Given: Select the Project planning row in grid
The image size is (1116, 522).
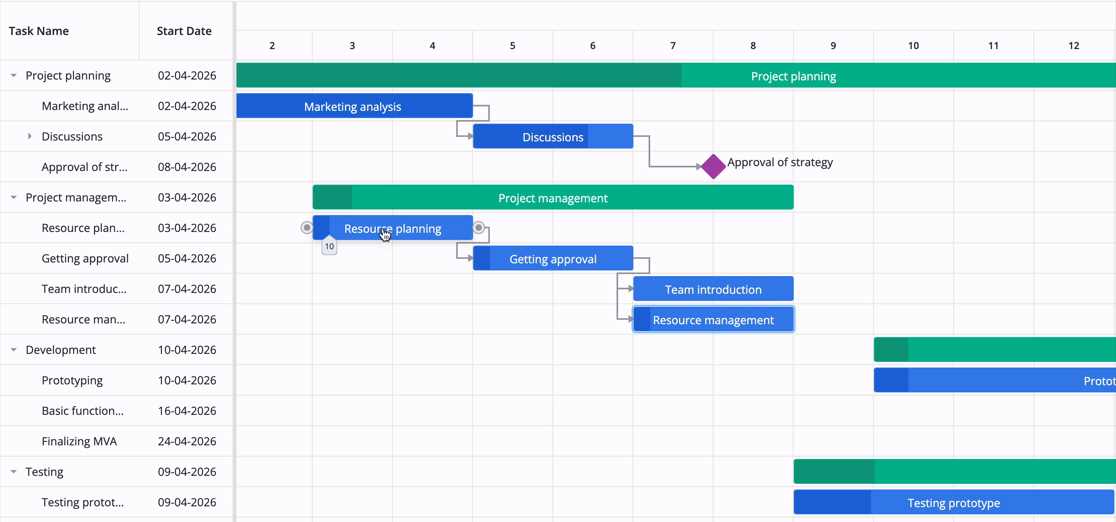Looking at the screenshot, I should point(116,75).
